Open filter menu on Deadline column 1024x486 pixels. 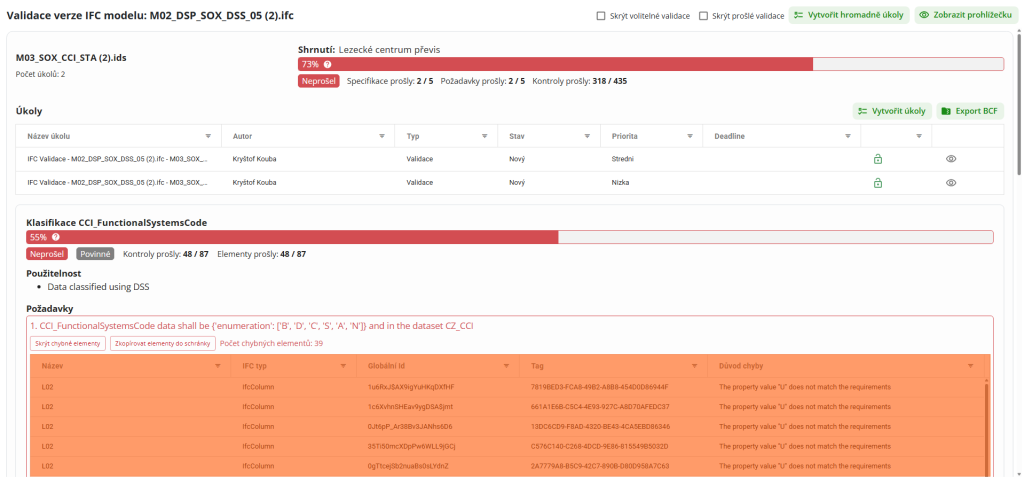click(x=847, y=136)
